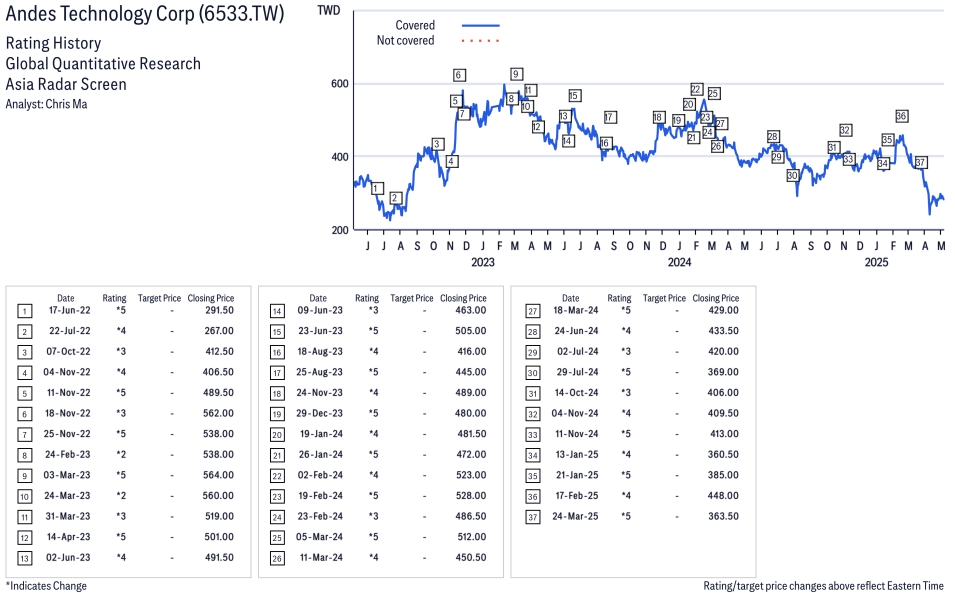This screenshot has height=593, width=955.
Task: Select the Eastern Time rating changes footnote
Action: pos(823,586)
